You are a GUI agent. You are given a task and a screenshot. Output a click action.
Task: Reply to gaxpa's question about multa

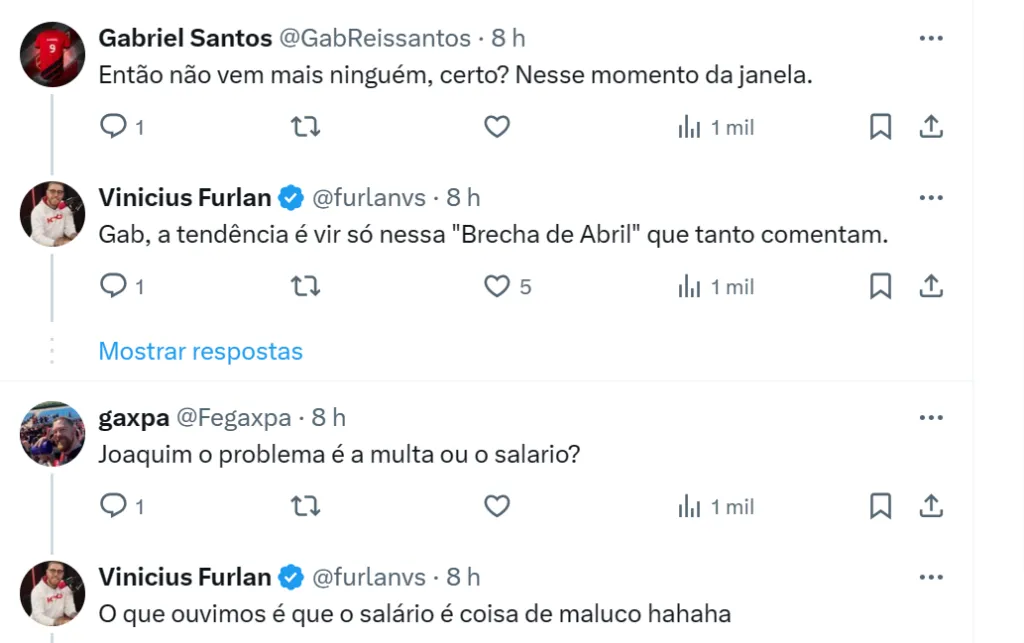point(114,507)
